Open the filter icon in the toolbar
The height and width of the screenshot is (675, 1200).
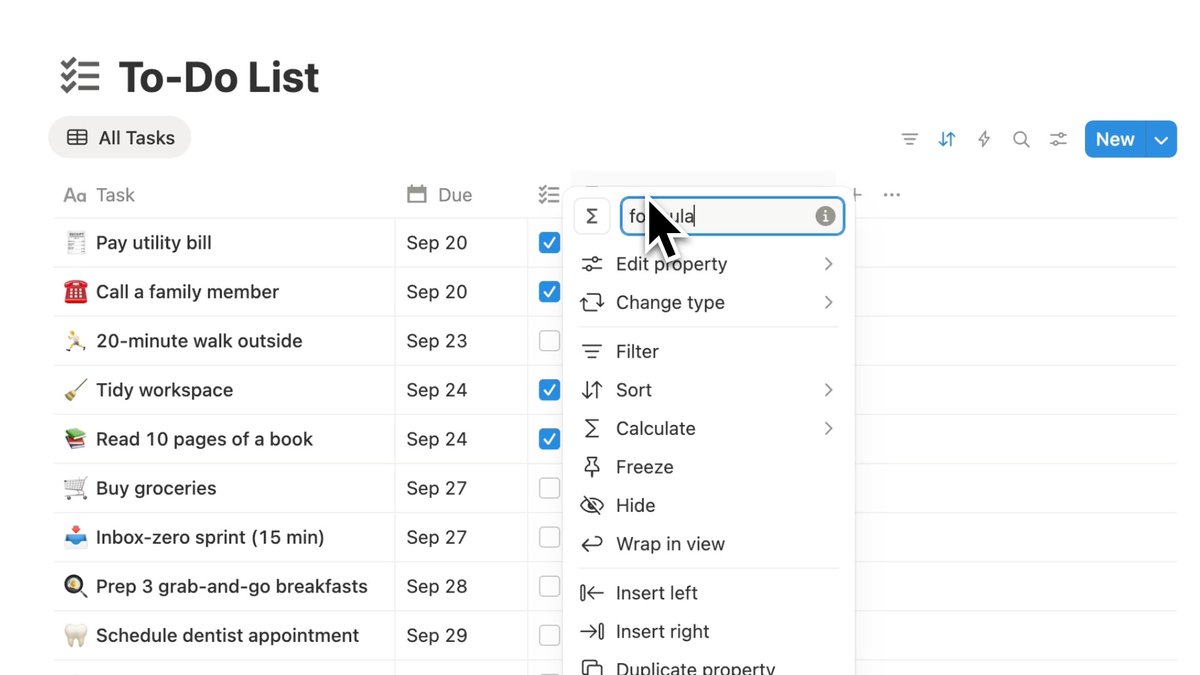tap(909, 139)
